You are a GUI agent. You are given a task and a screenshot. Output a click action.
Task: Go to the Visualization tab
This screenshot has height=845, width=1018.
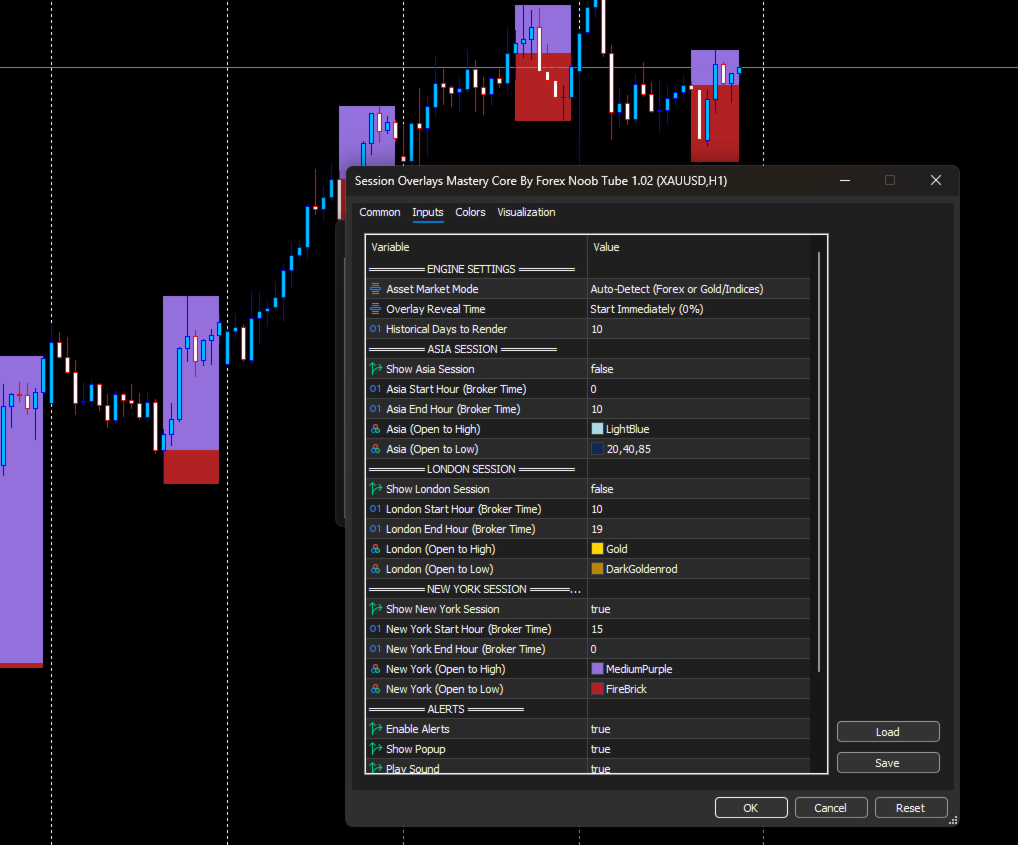pyautogui.click(x=526, y=212)
